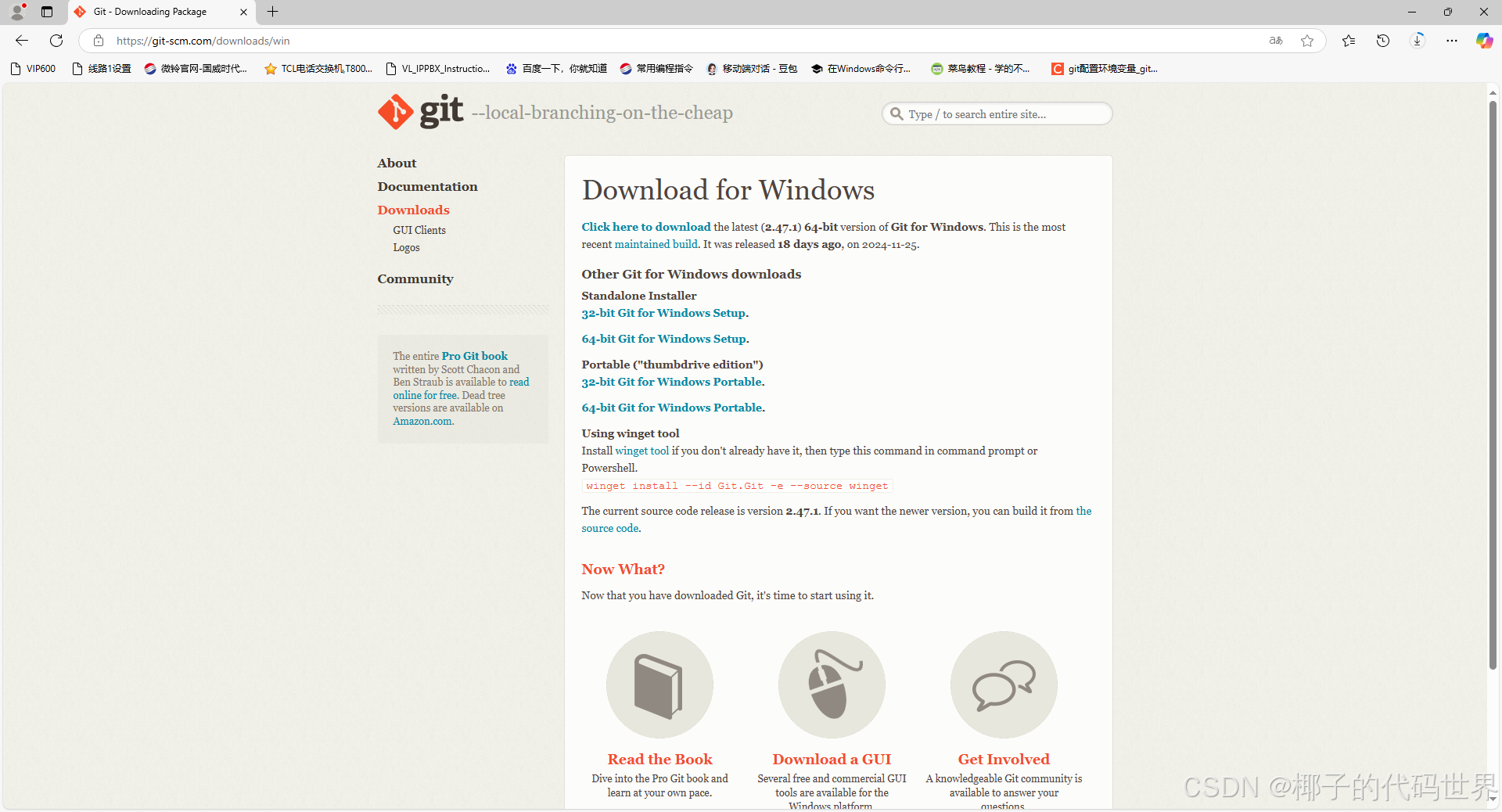Close the Git Downloading Package tab
1502x812 pixels.
coord(243,12)
